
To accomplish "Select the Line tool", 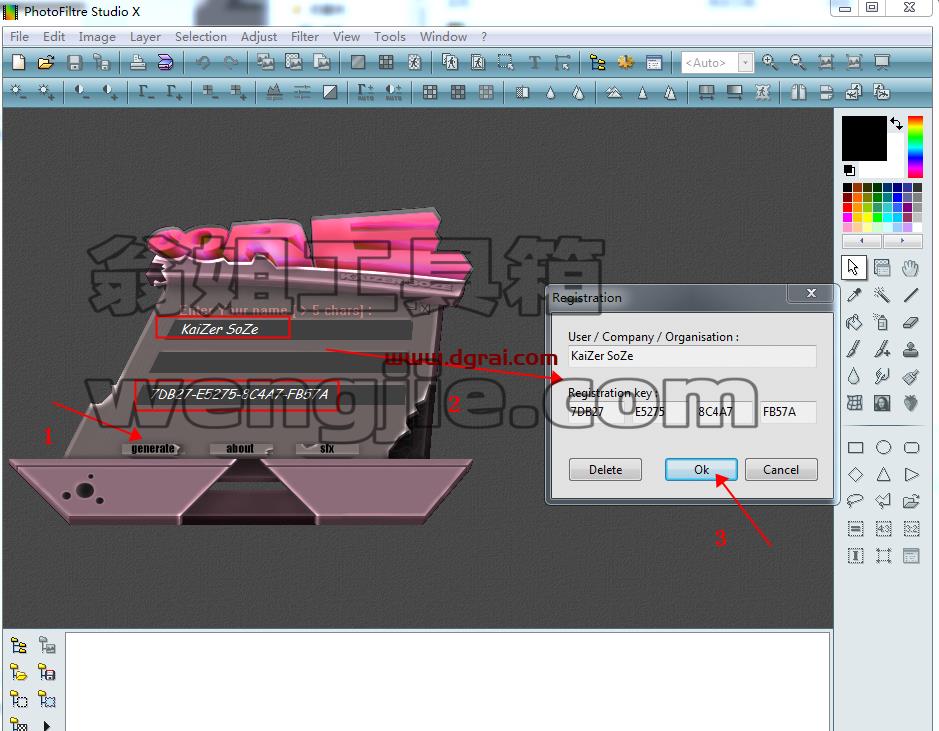I will coord(911,295).
